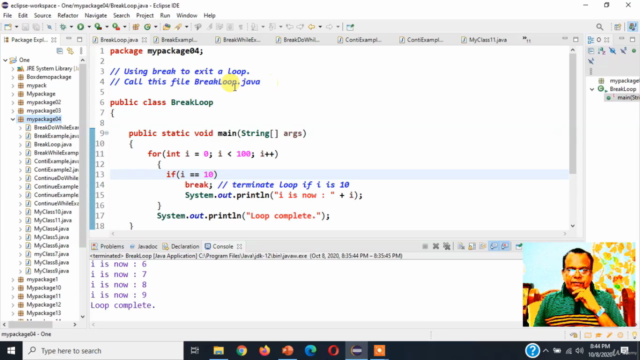Expand the JRE System Library node
The image size is (640, 360).
coord(13,69)
